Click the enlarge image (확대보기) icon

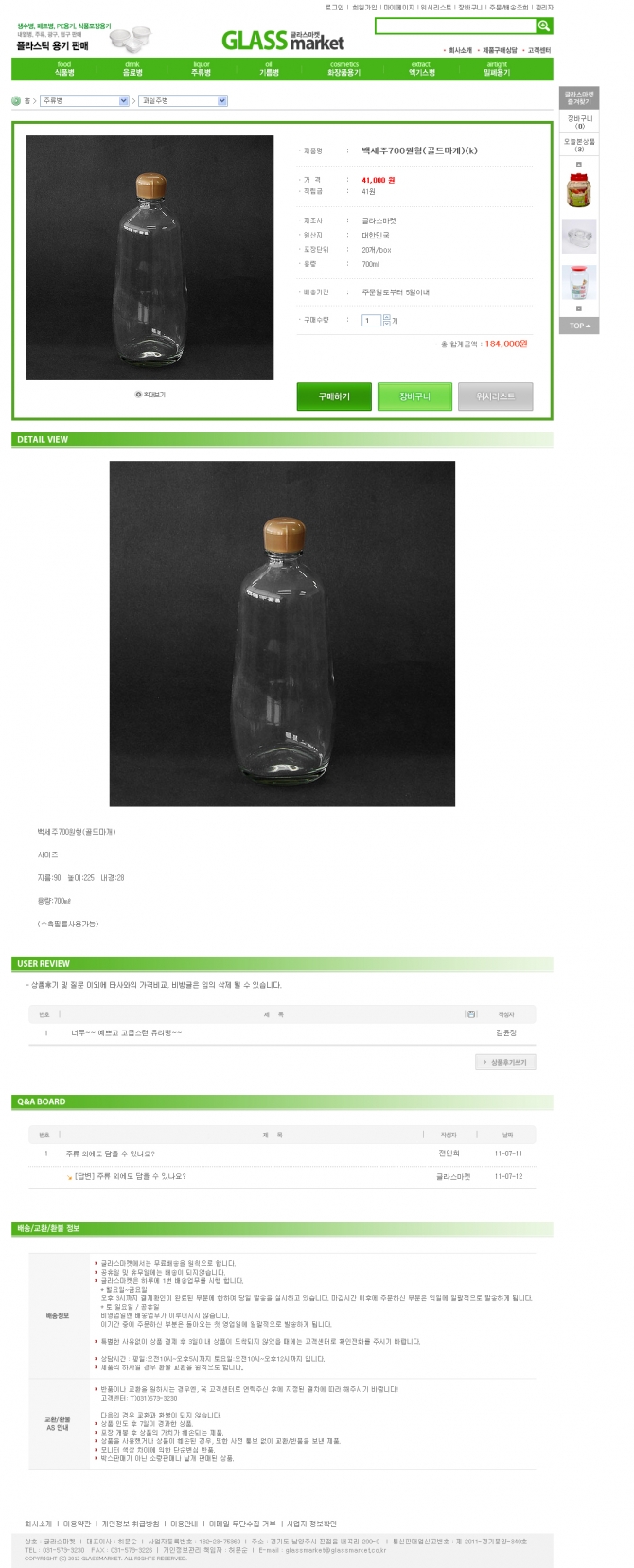point(138,395)
